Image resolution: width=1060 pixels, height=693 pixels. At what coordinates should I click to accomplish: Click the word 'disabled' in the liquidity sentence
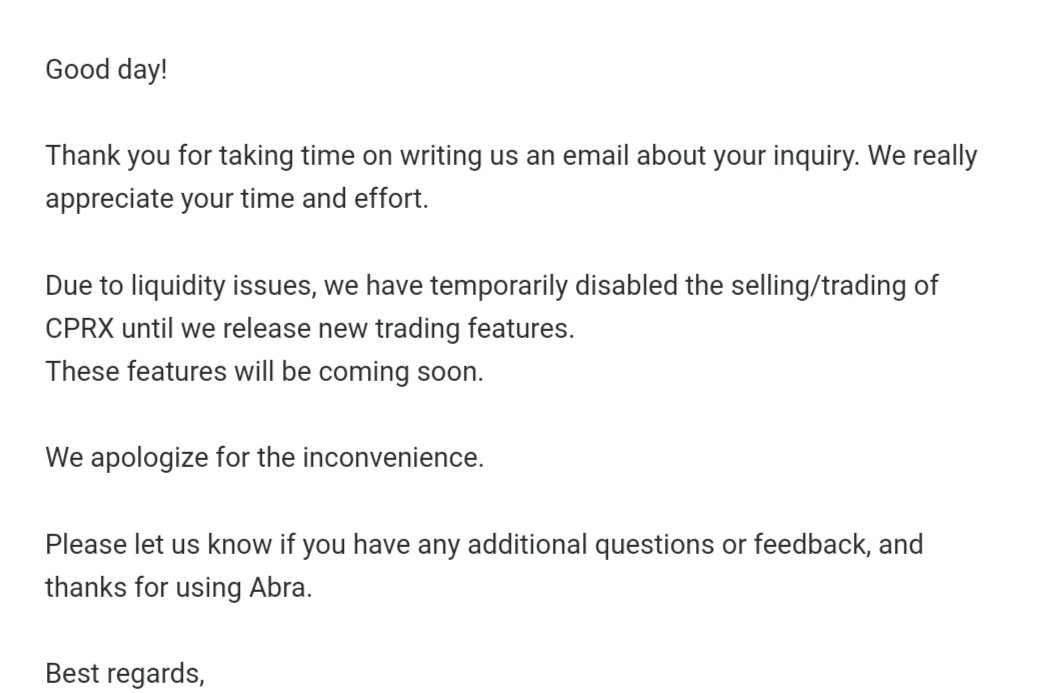click(627, 285)
